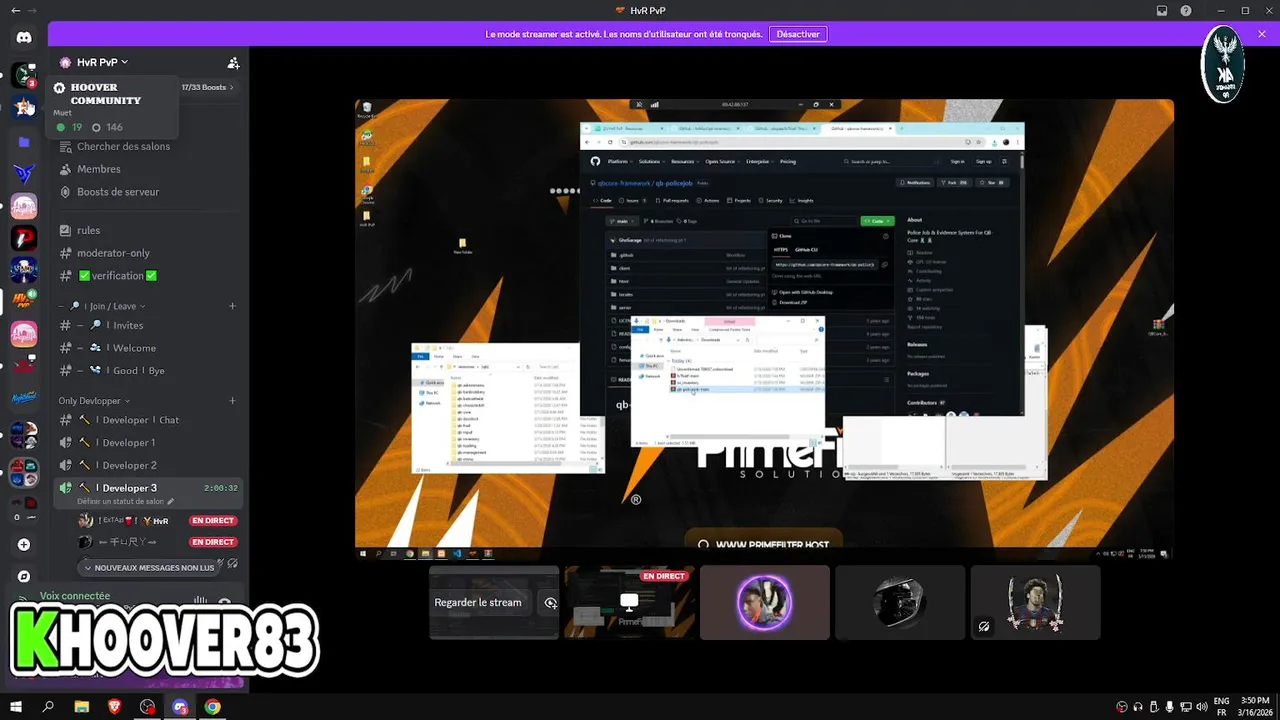Click Définir un statut de salon

point(121,501)
